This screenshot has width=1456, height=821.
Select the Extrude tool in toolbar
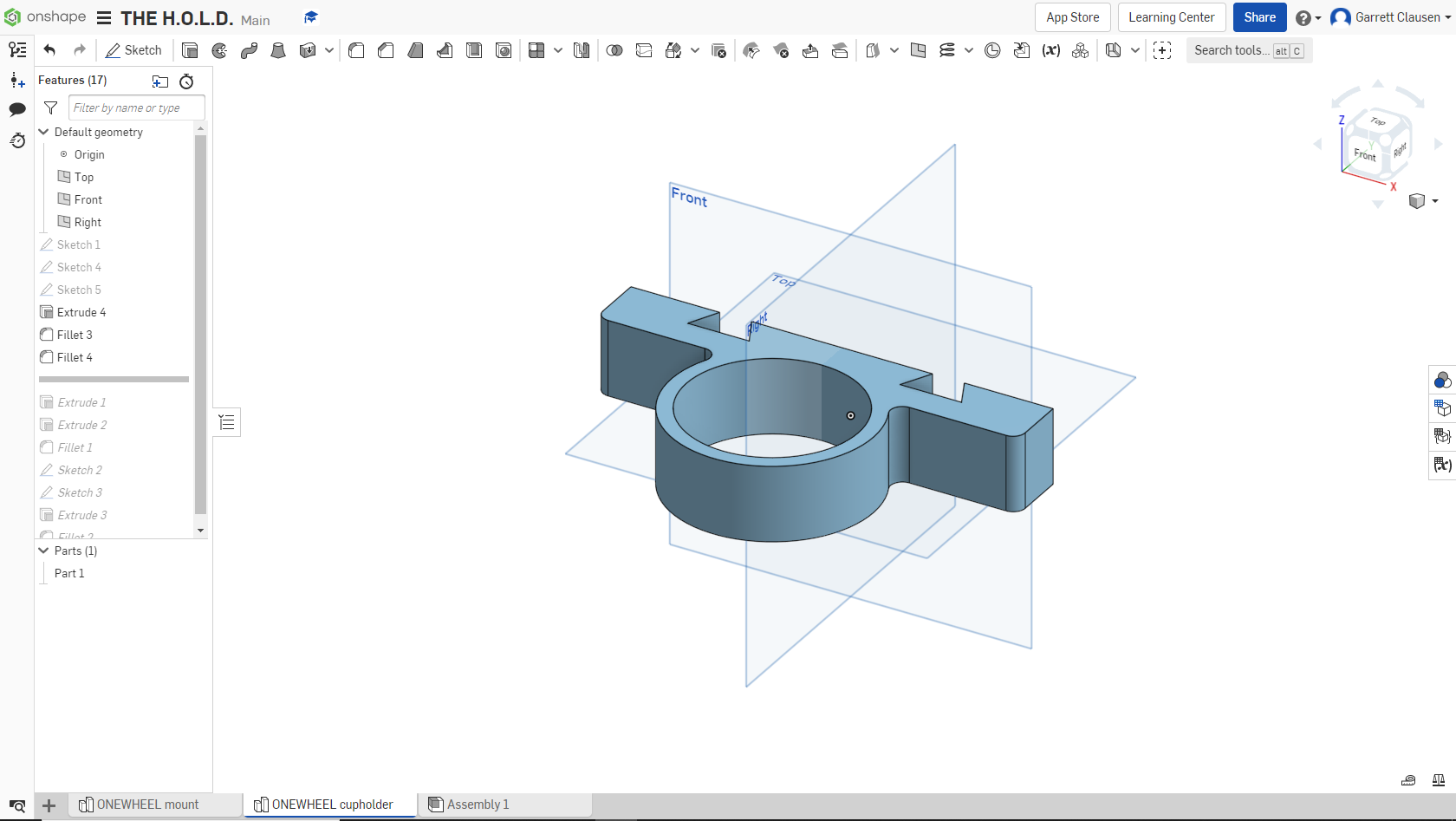pyautogui.click(x=190, y=50)
